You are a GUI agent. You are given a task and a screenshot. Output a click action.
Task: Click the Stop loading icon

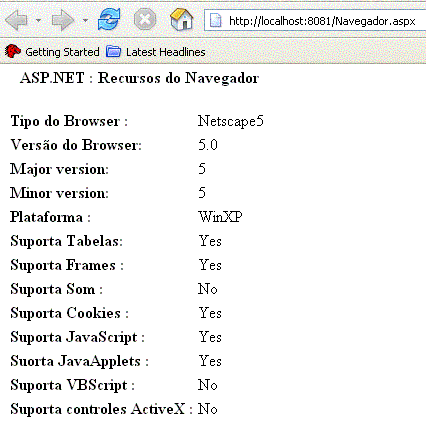click(145, 19)
